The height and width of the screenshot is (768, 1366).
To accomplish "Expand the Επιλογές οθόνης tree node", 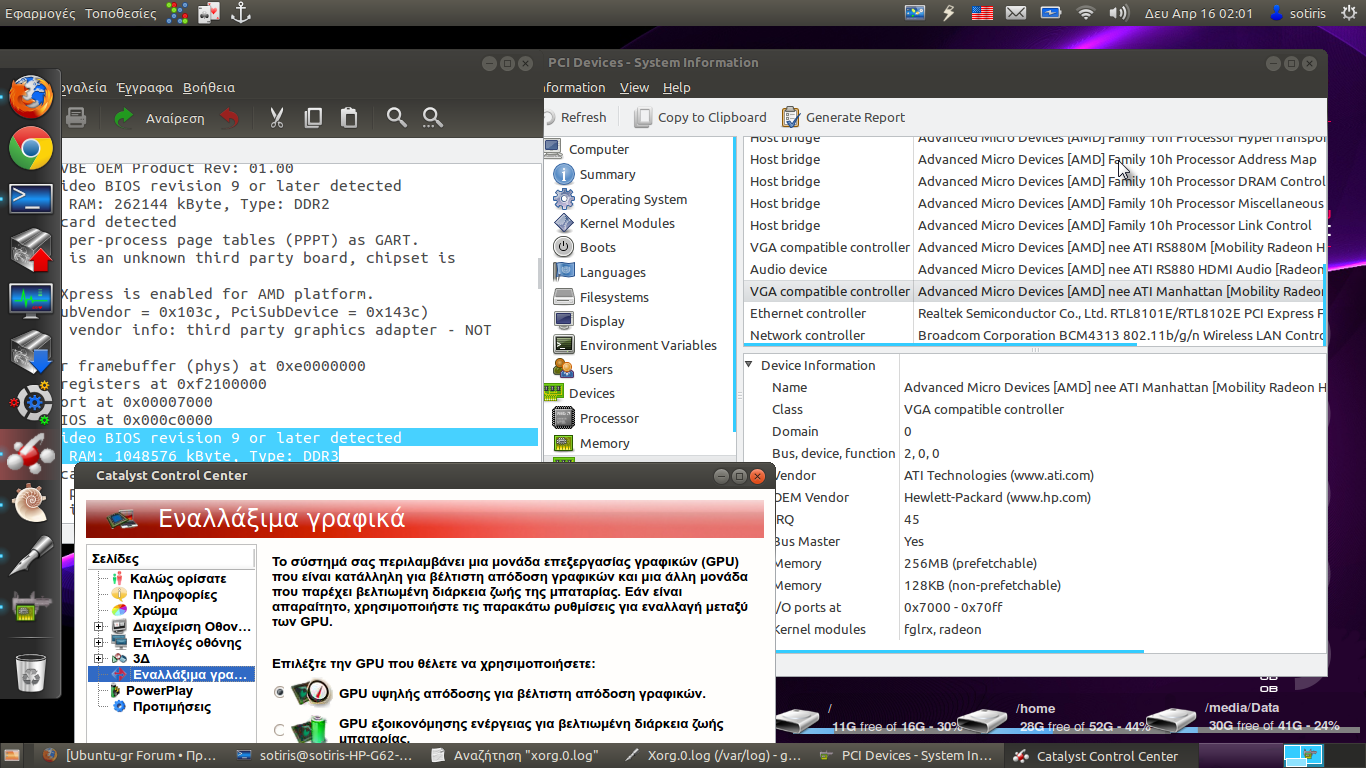I will tap(99, 643).
